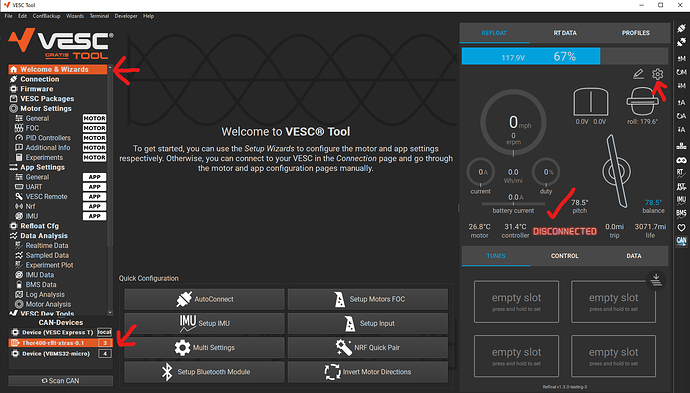690x393 pixels.
Task: Select Device (VESC Express T) CAN device
Action: point(61,332)
